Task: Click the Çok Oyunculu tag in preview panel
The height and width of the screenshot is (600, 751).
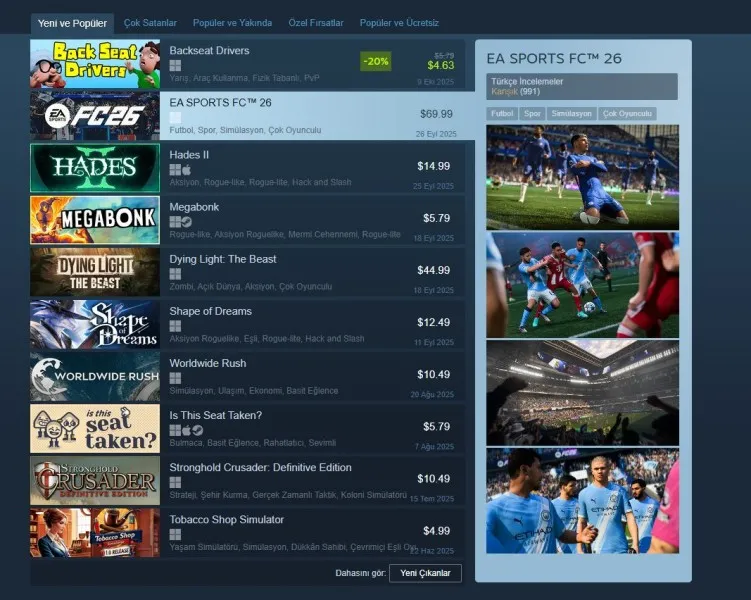Action: (627, 113)
